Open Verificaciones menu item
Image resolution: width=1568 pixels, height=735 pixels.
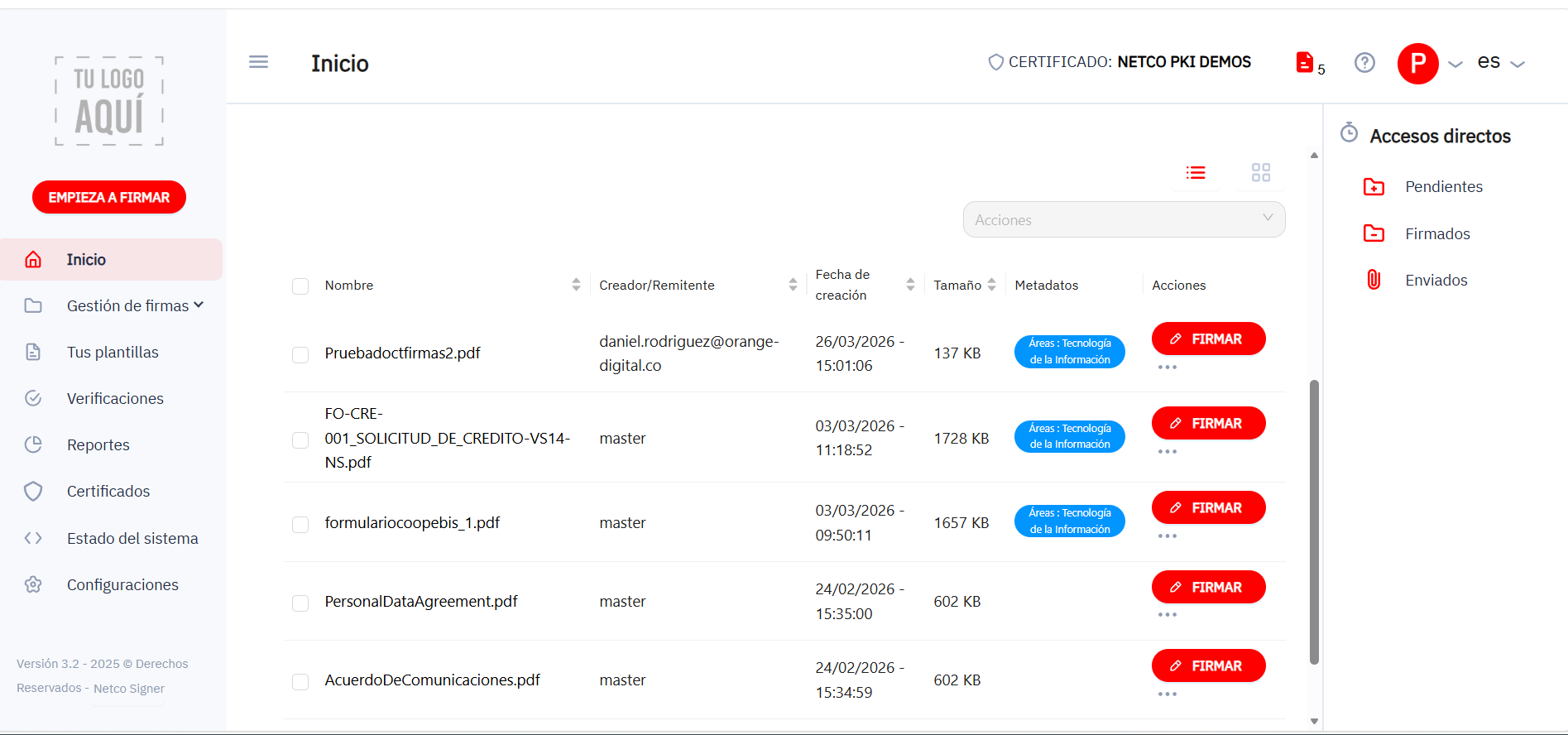pyautogui.click(x=115, y=398)
